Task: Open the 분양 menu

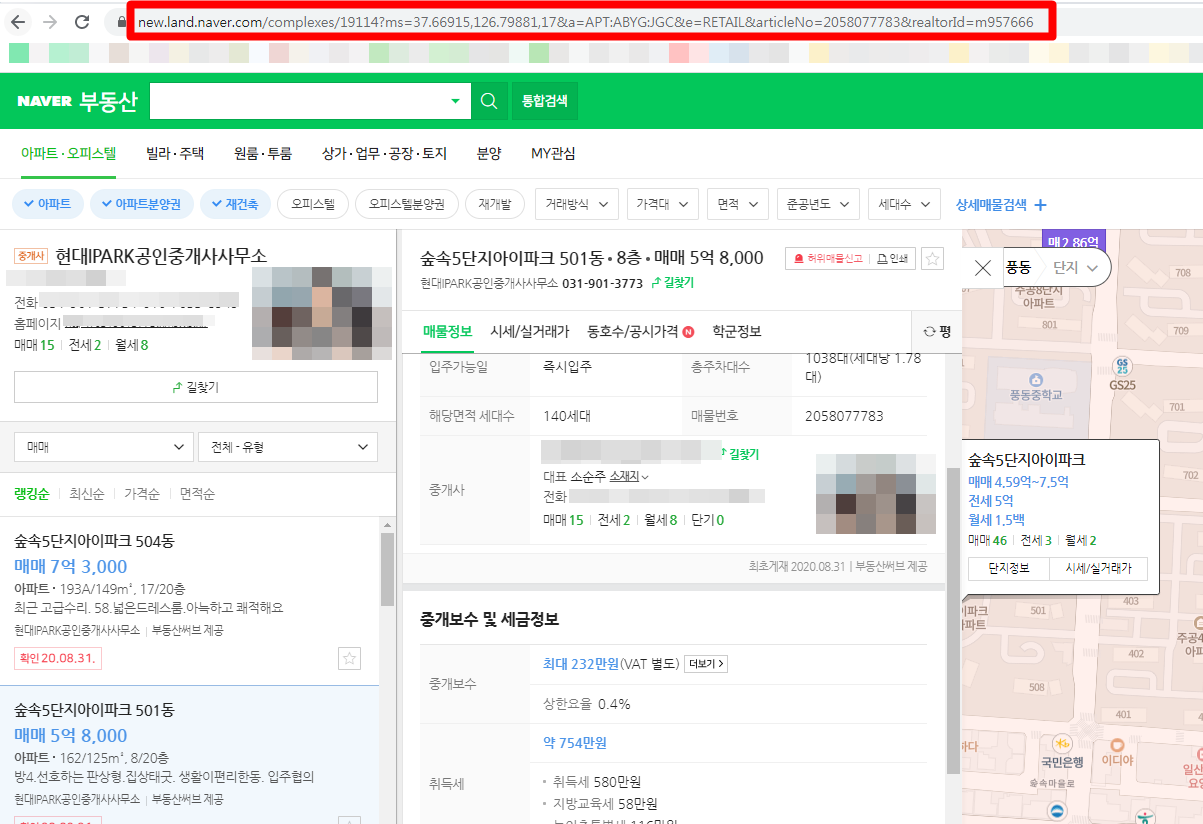Action: pyautogui.click(x=489, y=154)
